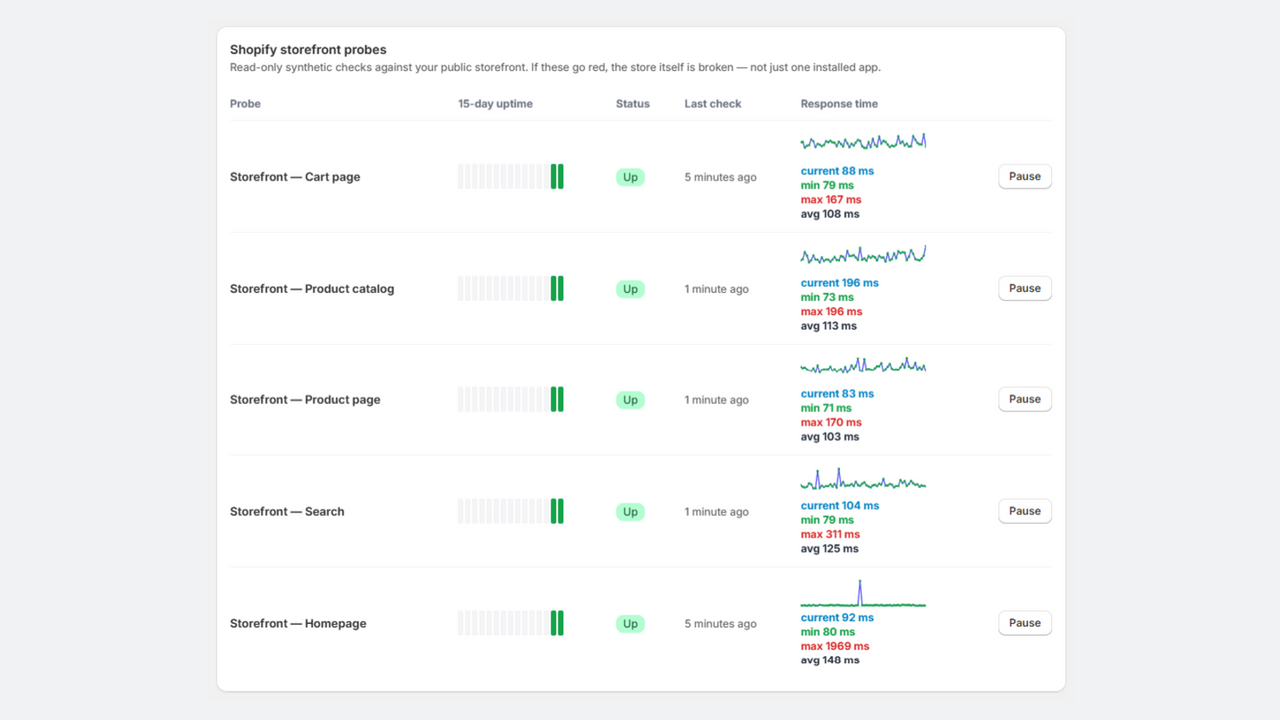Click the Product catalog response time sparkline
Viewport: 1280px width, 720px height.
(x=863, y=254)
